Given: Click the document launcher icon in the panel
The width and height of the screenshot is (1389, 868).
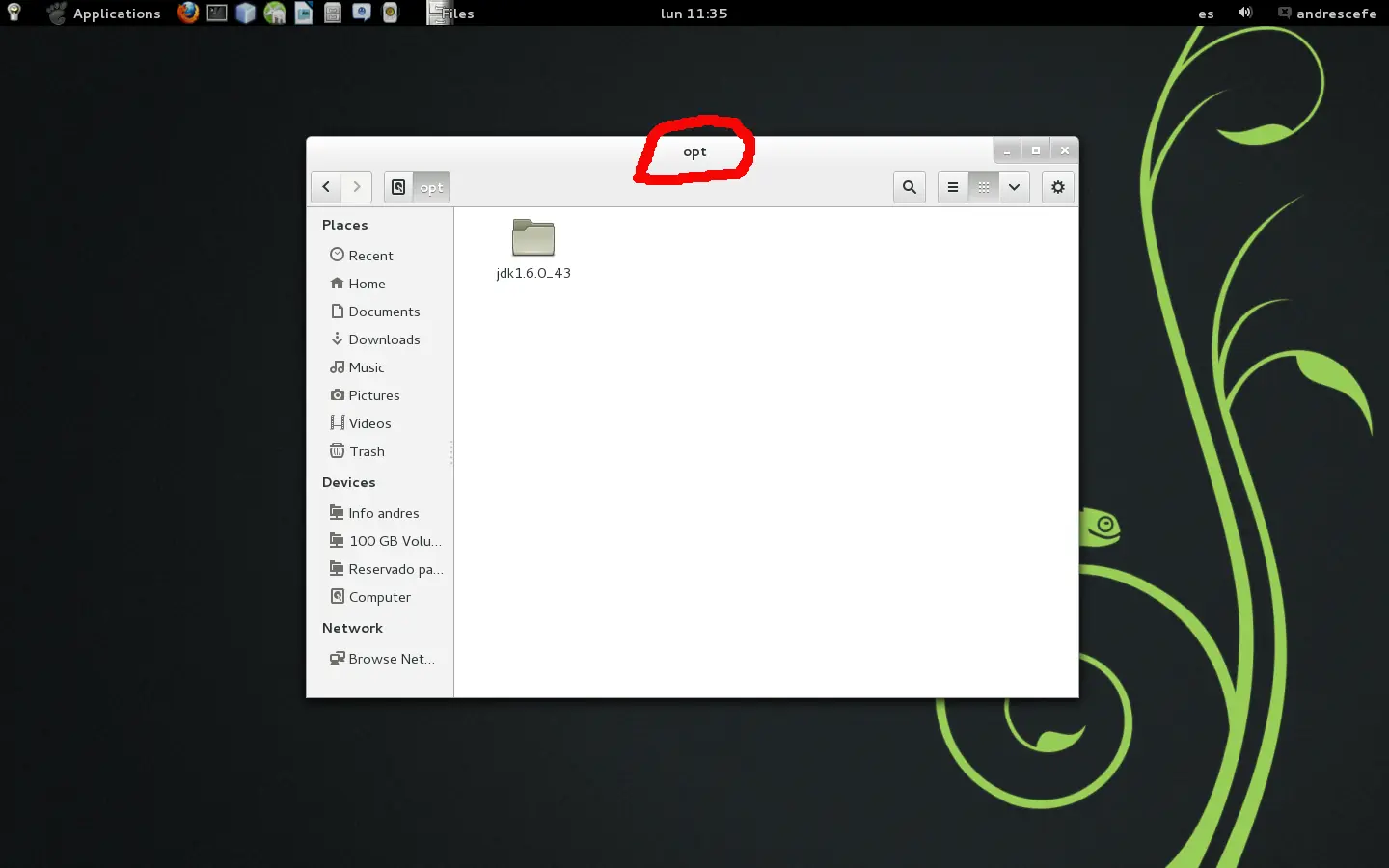Looking at the screenshot, I should point(304,13).
